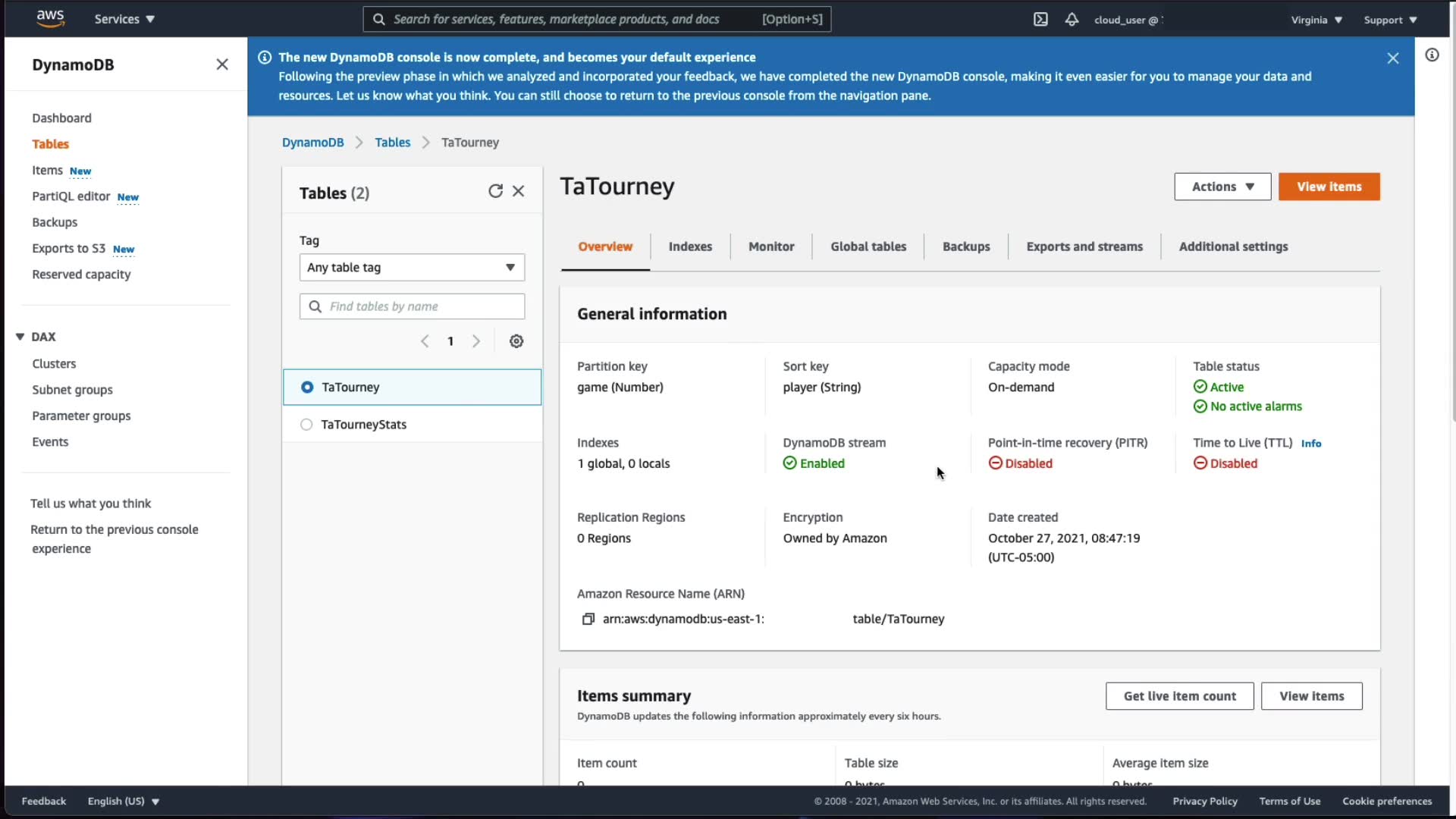Open table list preferences gear icon

click(516, 341)
